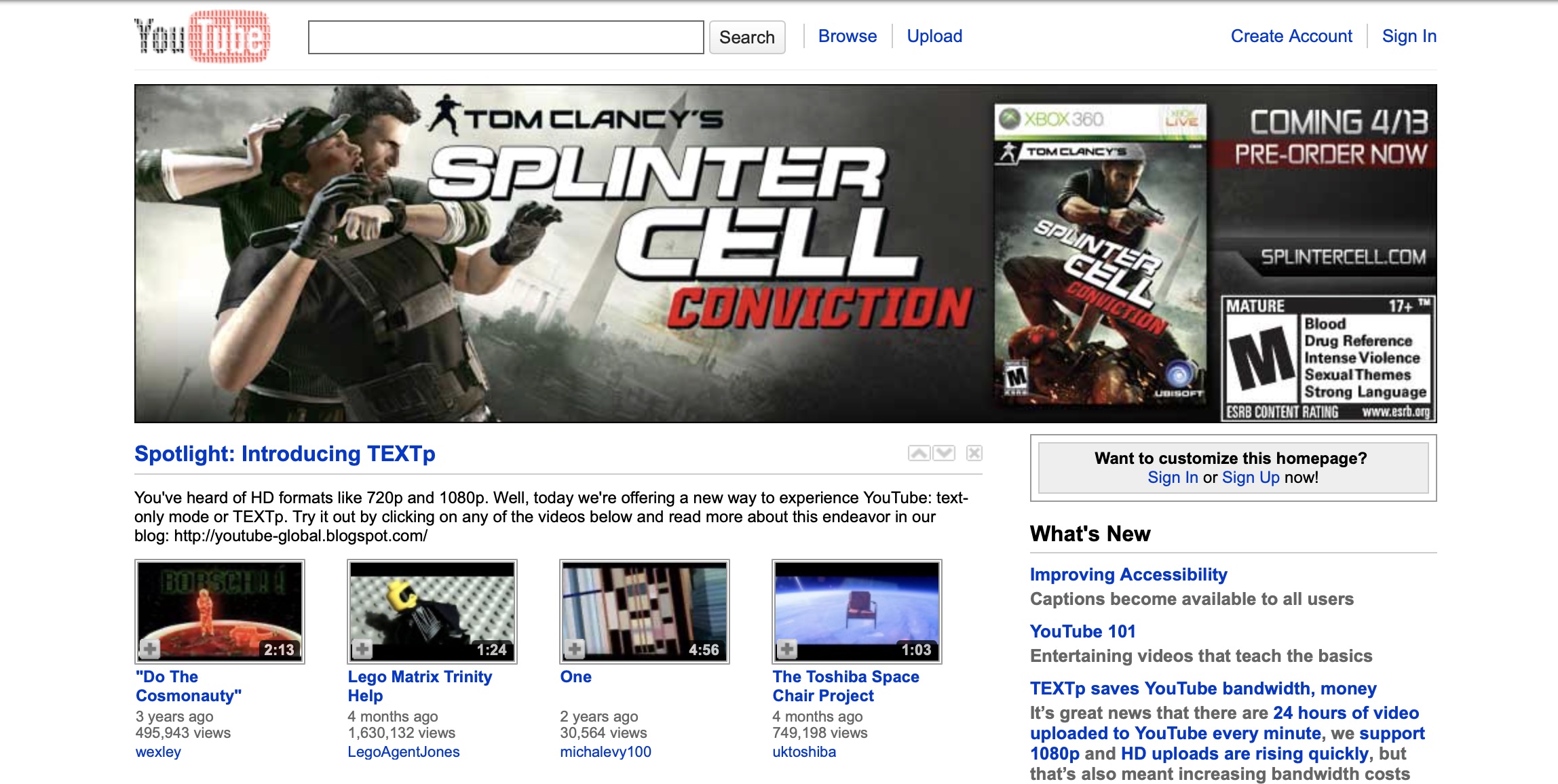Visit wexley channel
1558x784 pixels.
[158, 751]
